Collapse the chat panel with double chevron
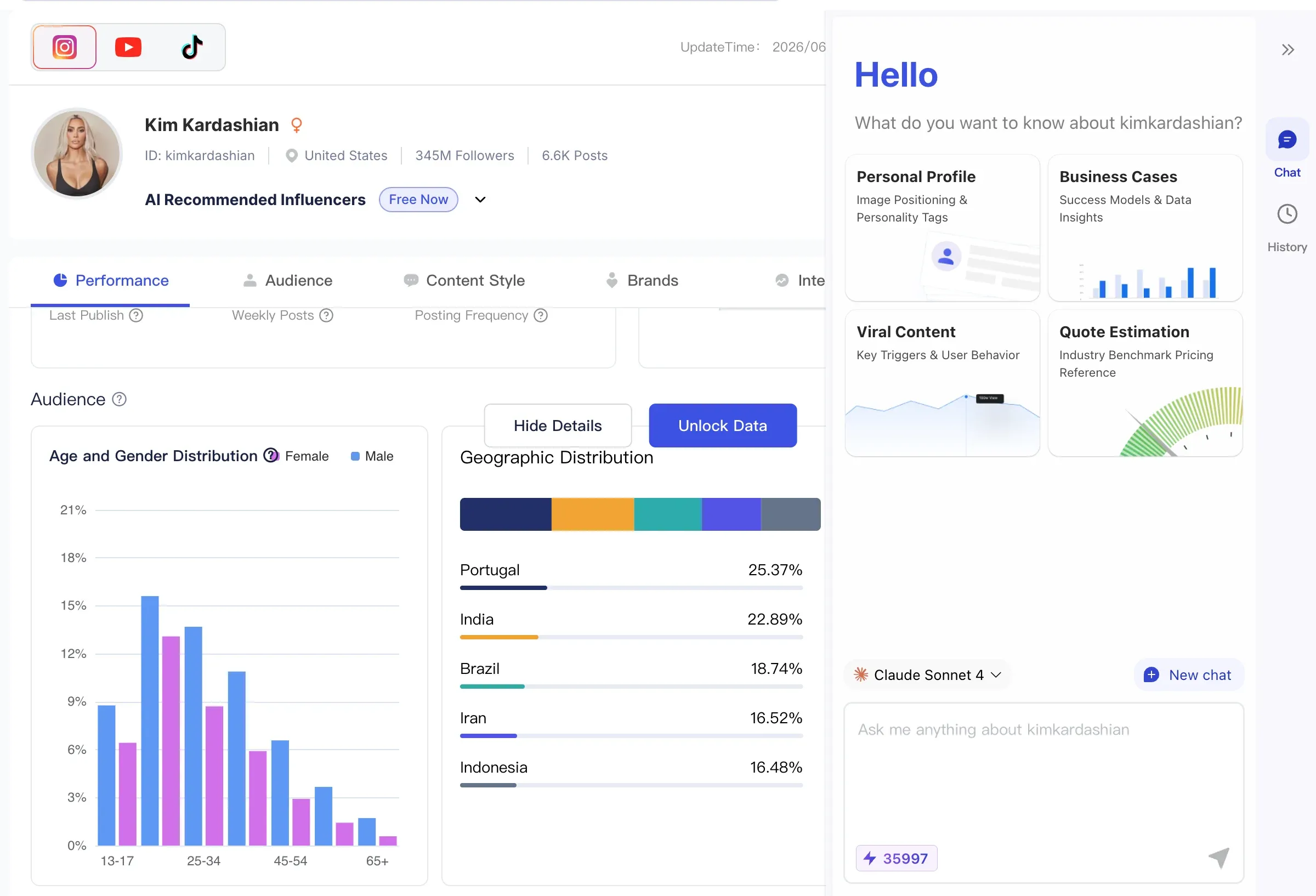Image resolution: width=1316 pixels, height=896 pixels. [1287, 50]
